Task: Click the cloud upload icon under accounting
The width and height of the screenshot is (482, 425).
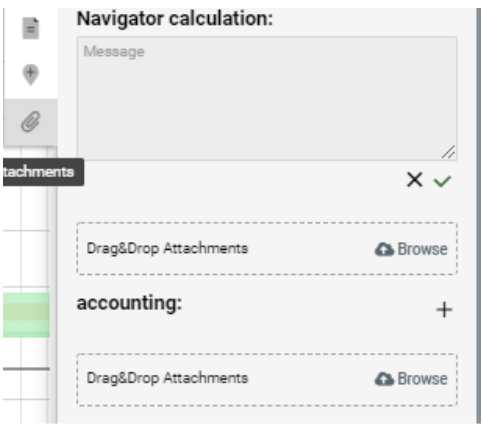Action: point(384,379)
